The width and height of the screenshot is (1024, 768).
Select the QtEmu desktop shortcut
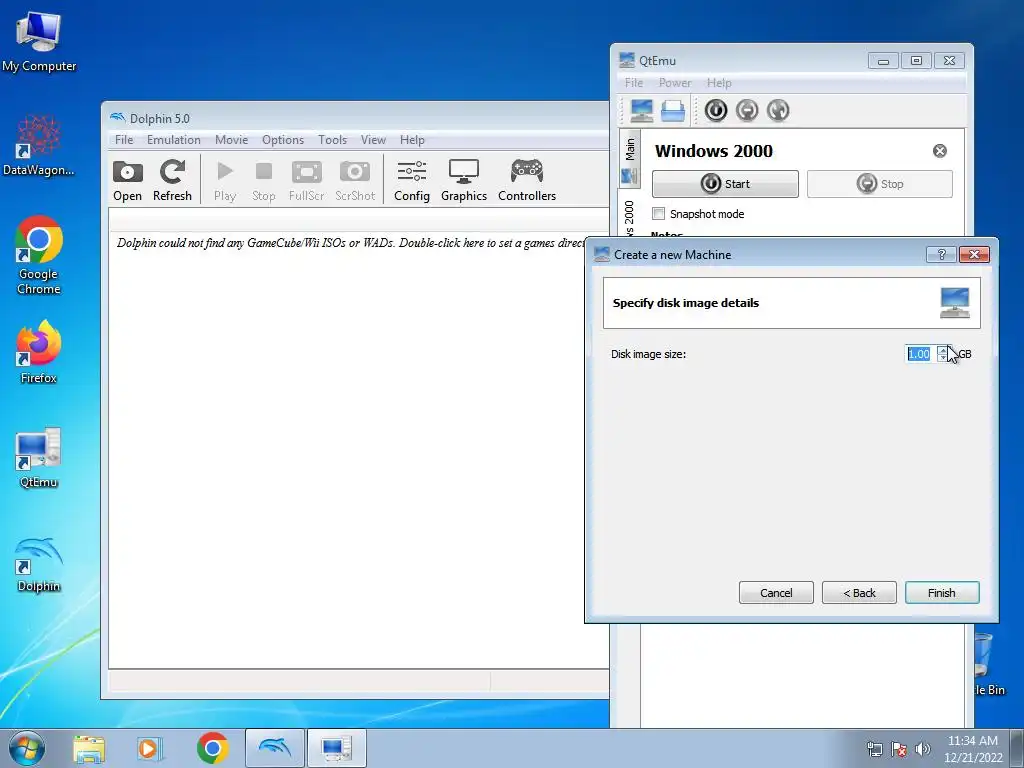39,457
